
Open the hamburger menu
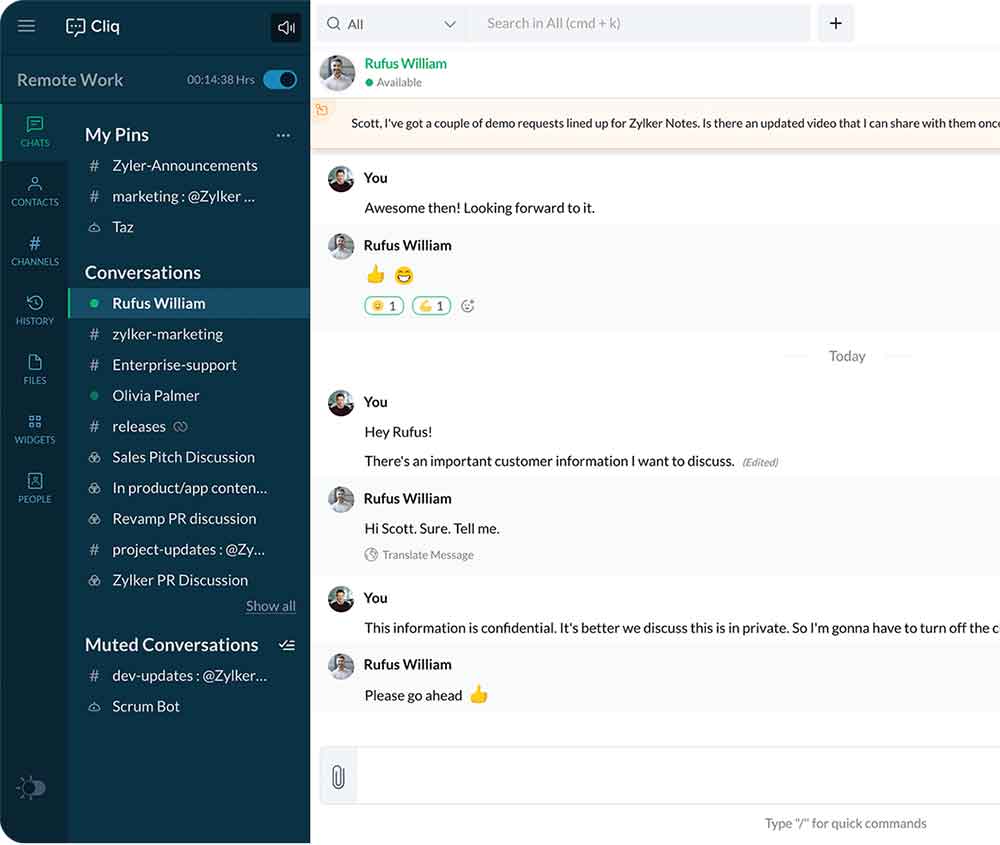coord(26,26)
